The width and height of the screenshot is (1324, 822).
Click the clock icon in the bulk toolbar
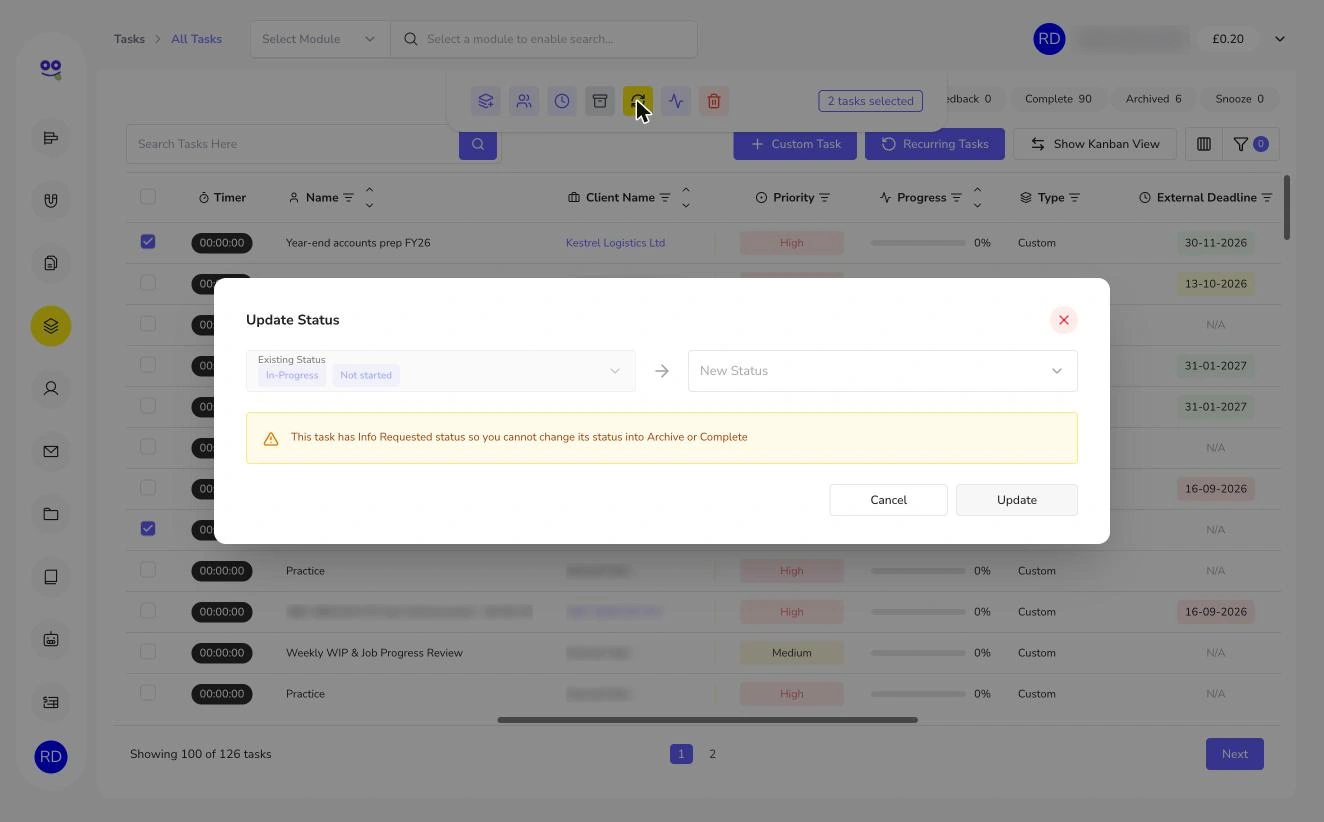[x=562, y=101]
